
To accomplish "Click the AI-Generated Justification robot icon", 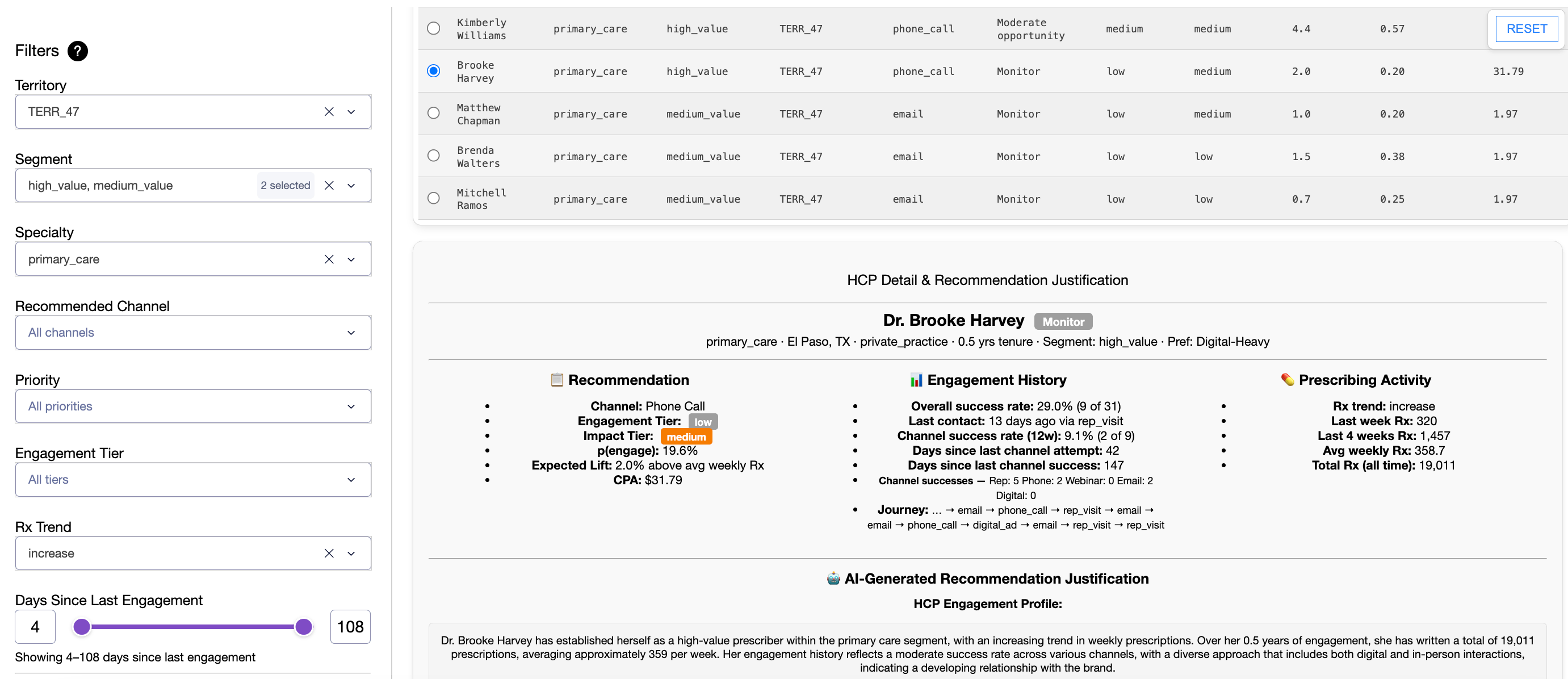I will [833, 579].
